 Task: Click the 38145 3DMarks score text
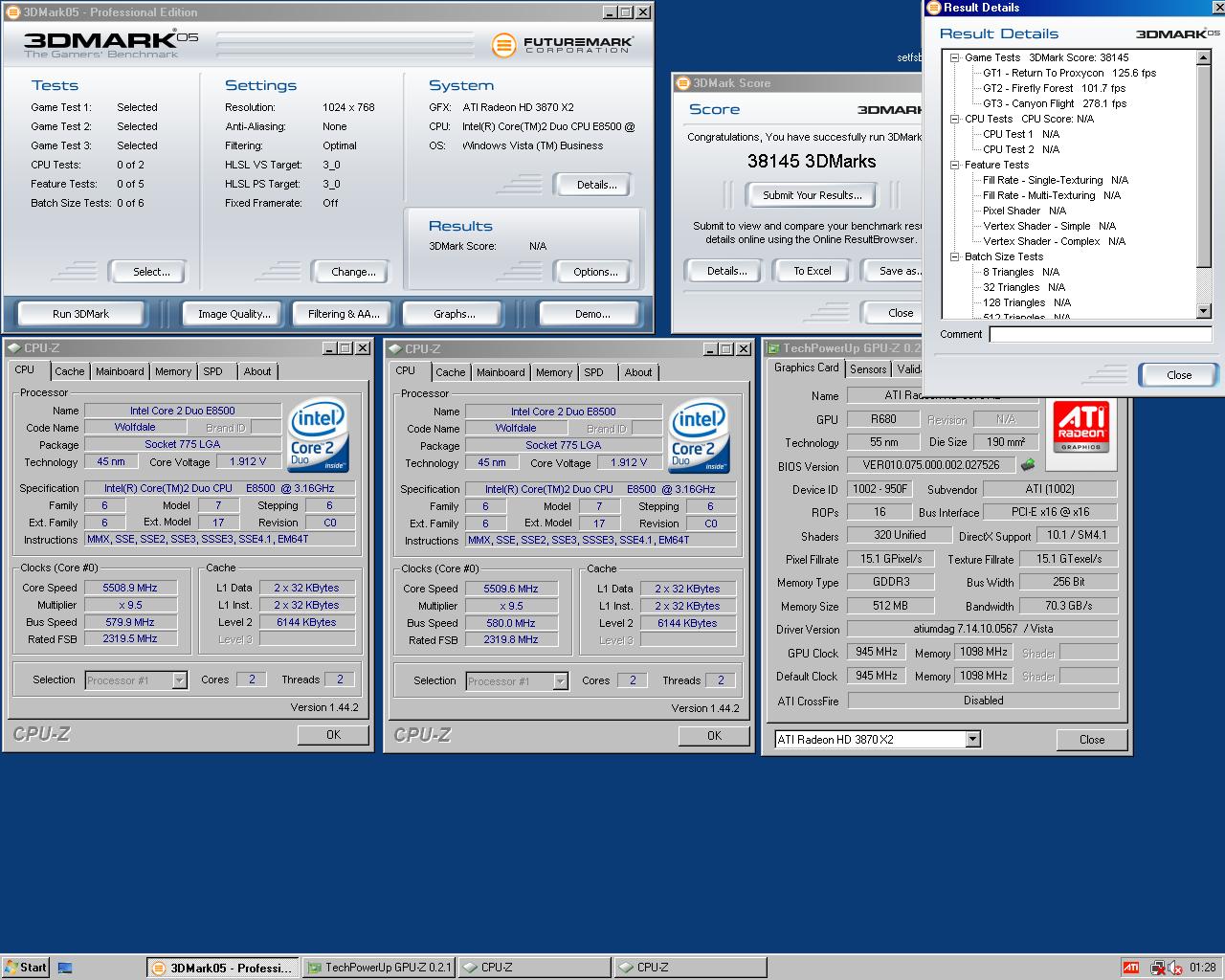click(x=812, y=162)
